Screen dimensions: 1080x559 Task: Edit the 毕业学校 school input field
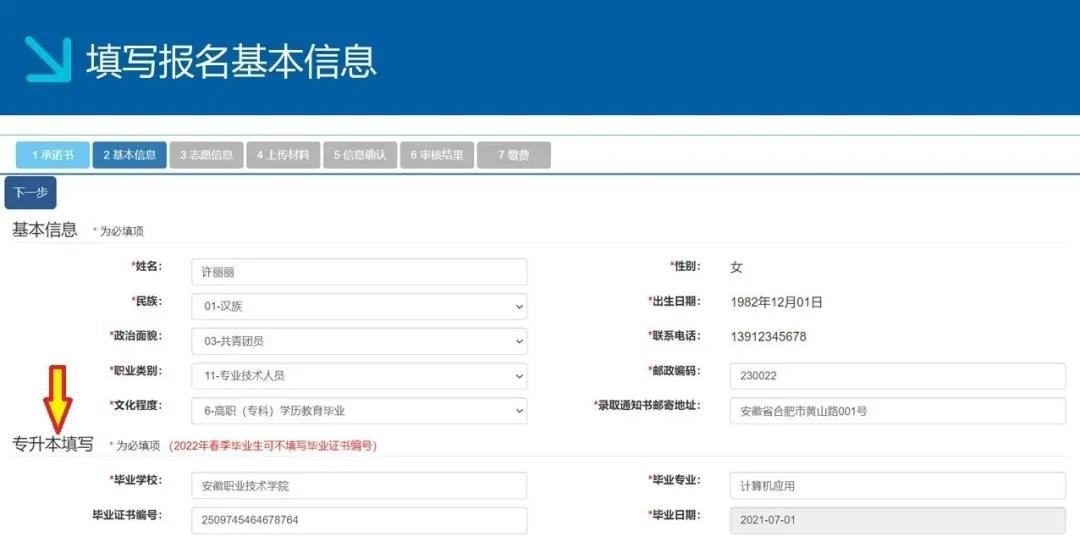coord(358,486)
